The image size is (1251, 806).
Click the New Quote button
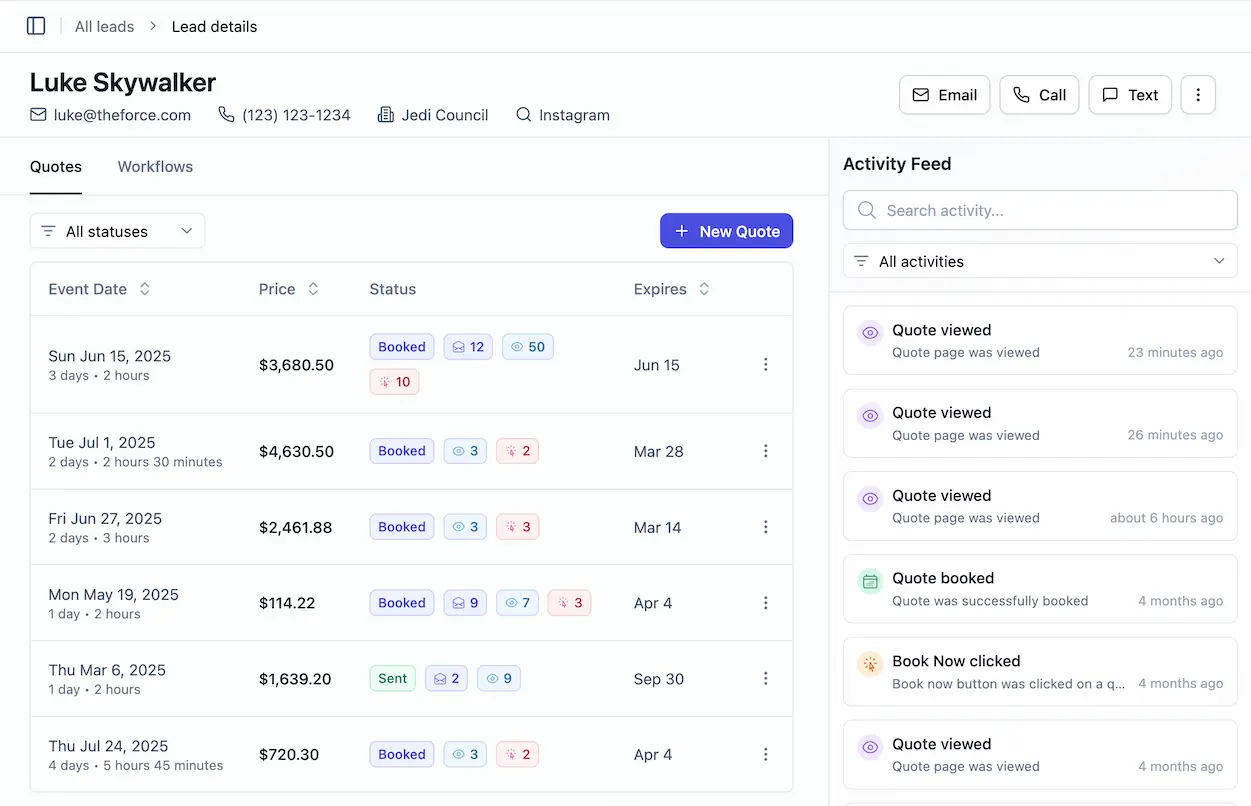click(x=727, y=231)
